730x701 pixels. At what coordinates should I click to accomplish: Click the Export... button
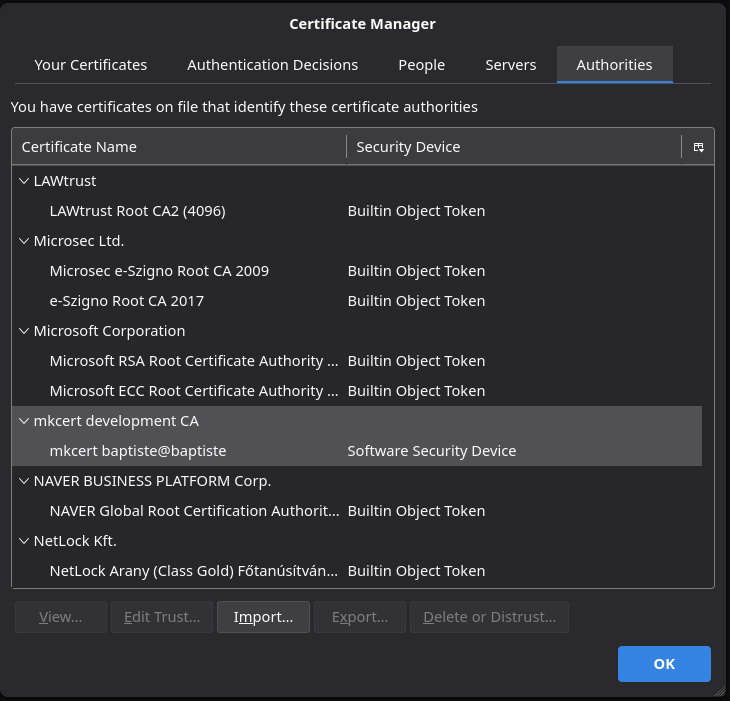(x=360, y=617)
